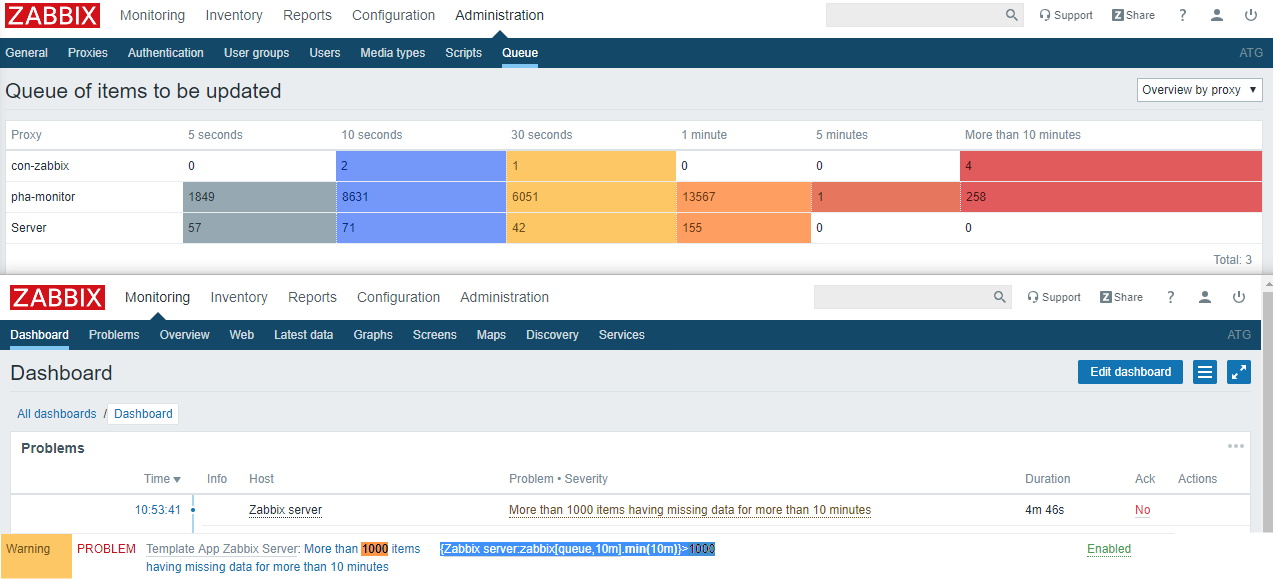
Task: Click the Edit dashboard button
Action: [x=1130, y=371]
